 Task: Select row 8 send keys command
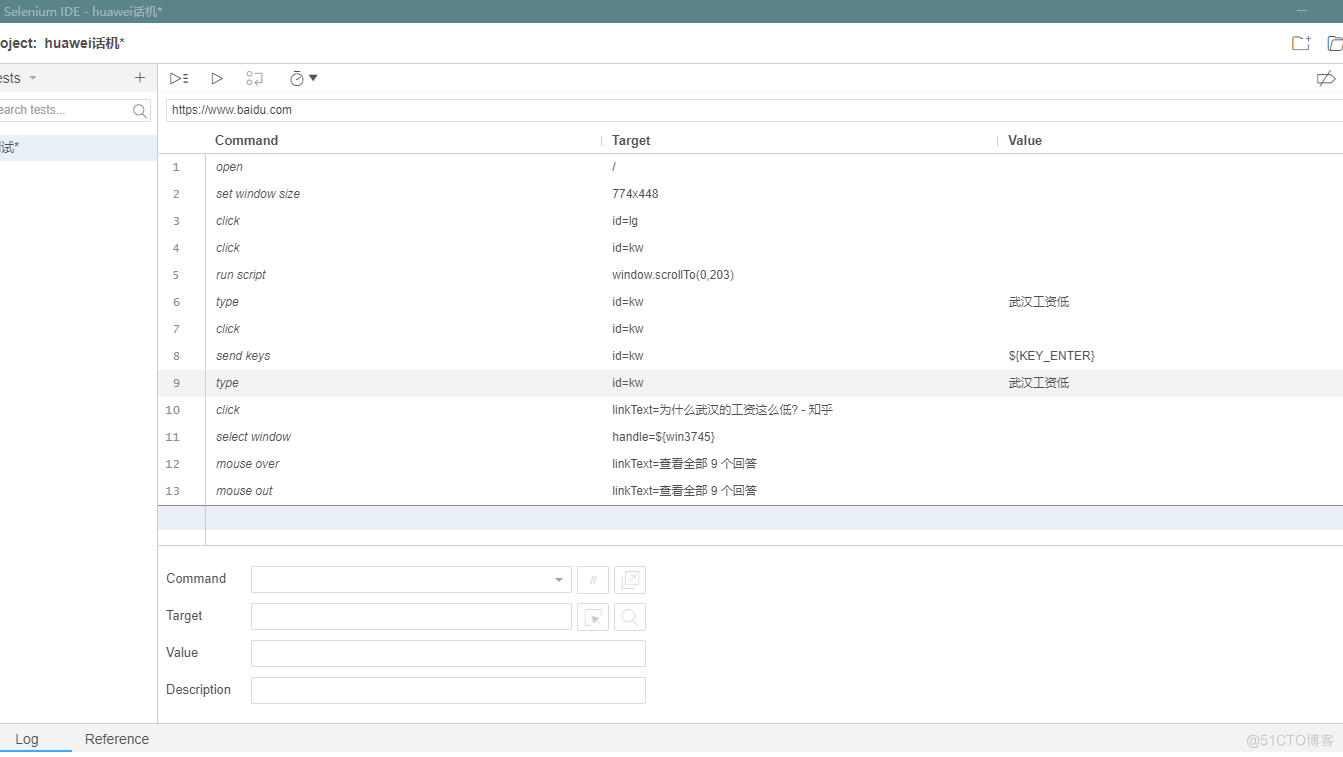point(750,356)
